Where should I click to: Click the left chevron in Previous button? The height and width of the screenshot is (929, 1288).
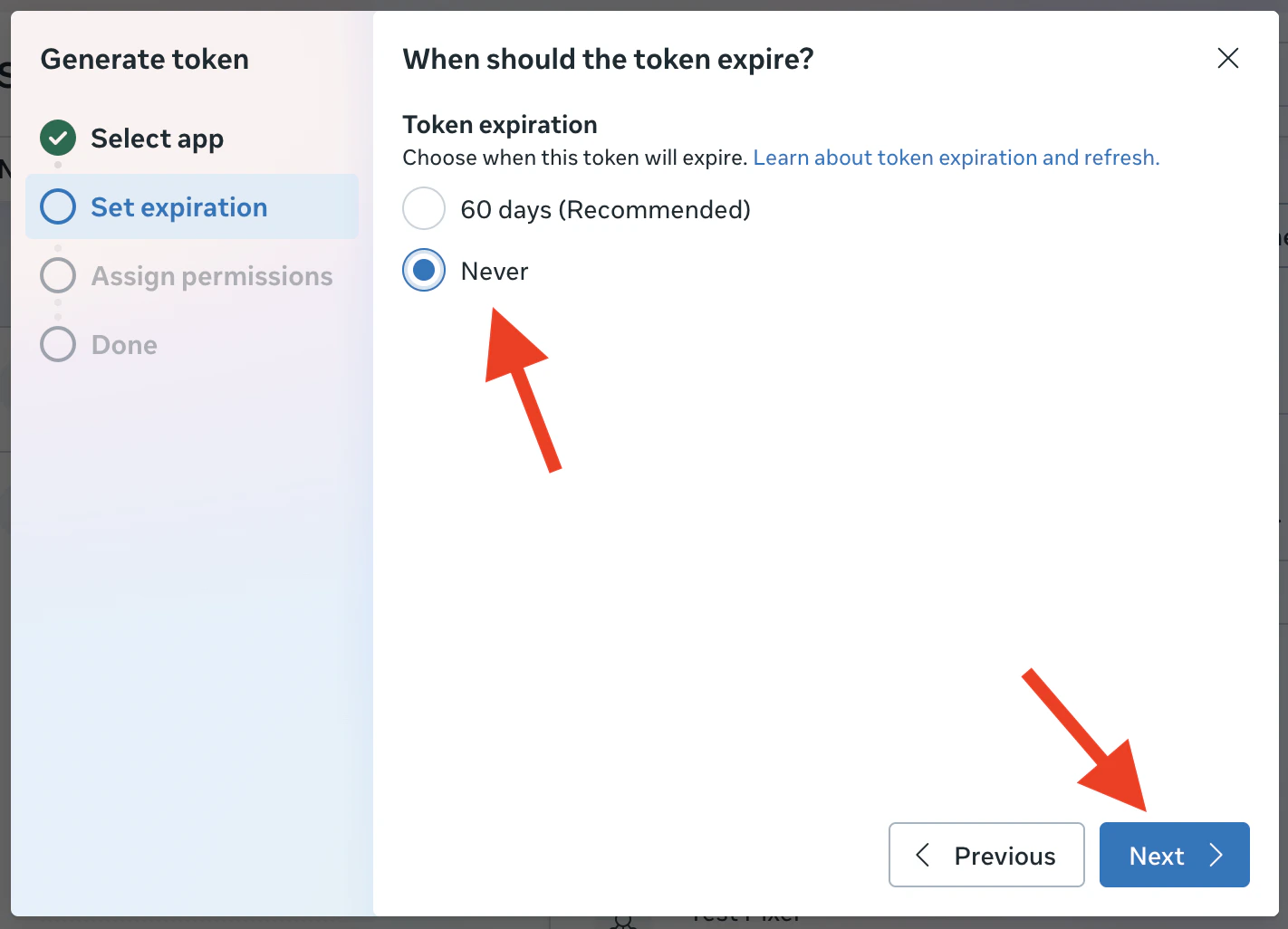coord(923,855)
